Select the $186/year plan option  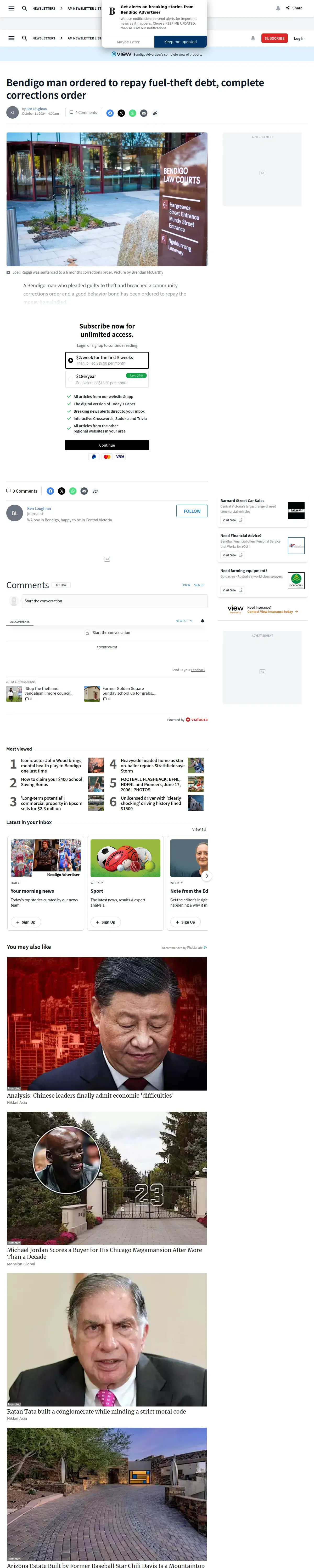pos(107,379)
